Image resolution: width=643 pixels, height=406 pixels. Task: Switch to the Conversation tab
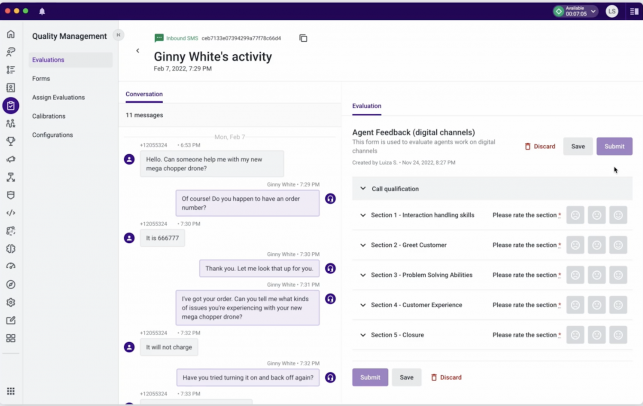point(144,94)
